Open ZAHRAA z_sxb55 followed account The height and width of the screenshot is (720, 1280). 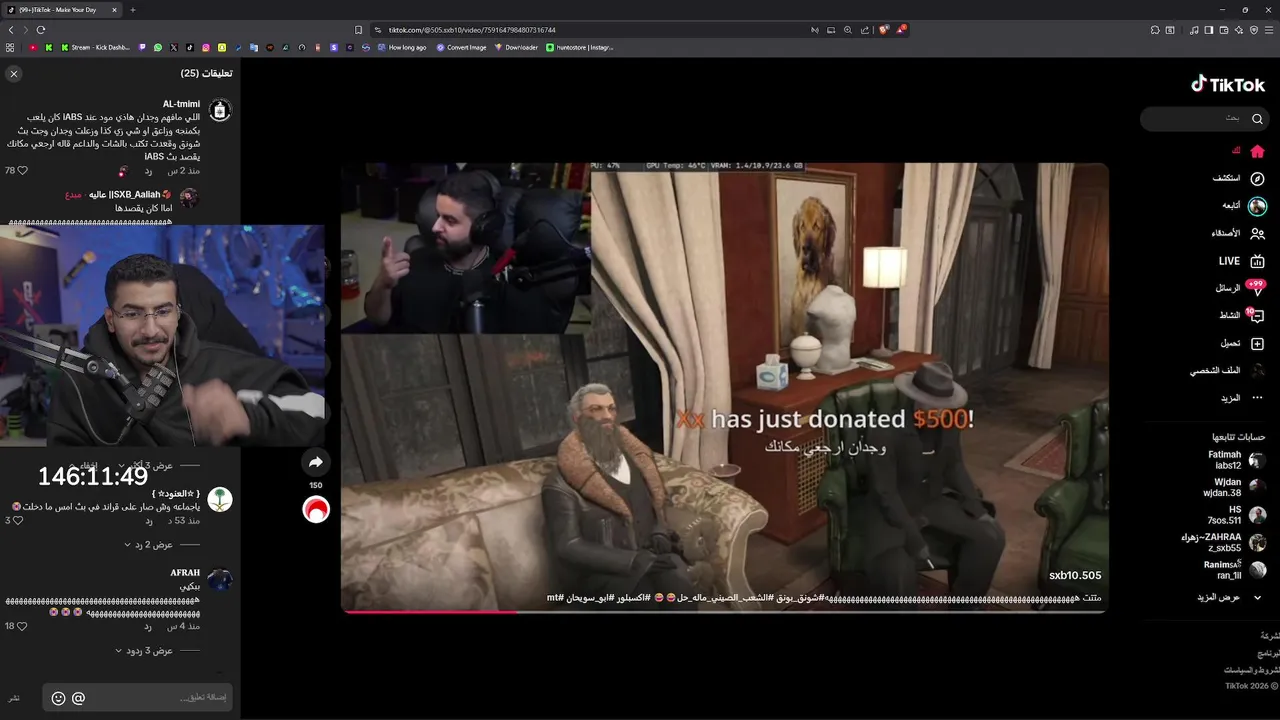click(1224, 542)
